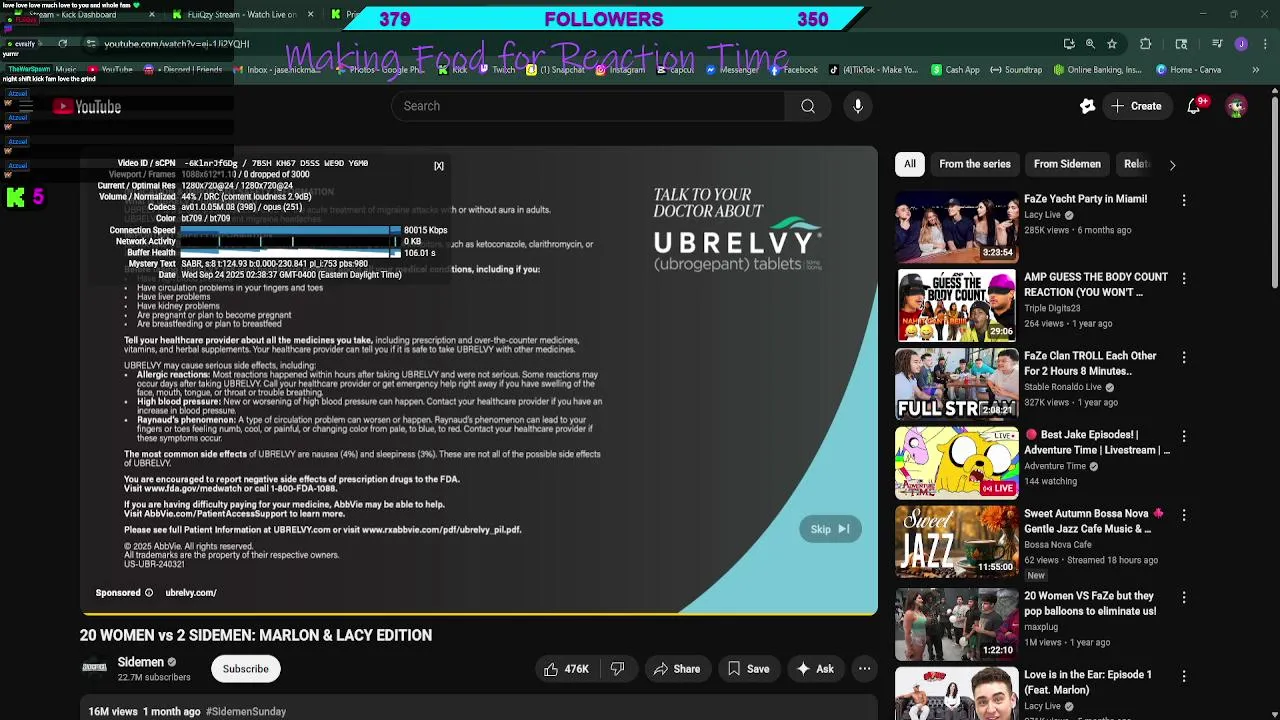Viewport: 1280px width, 720px height.
Task: Switch to the FullQzy Stream browser tab
Action: (241, 15)
